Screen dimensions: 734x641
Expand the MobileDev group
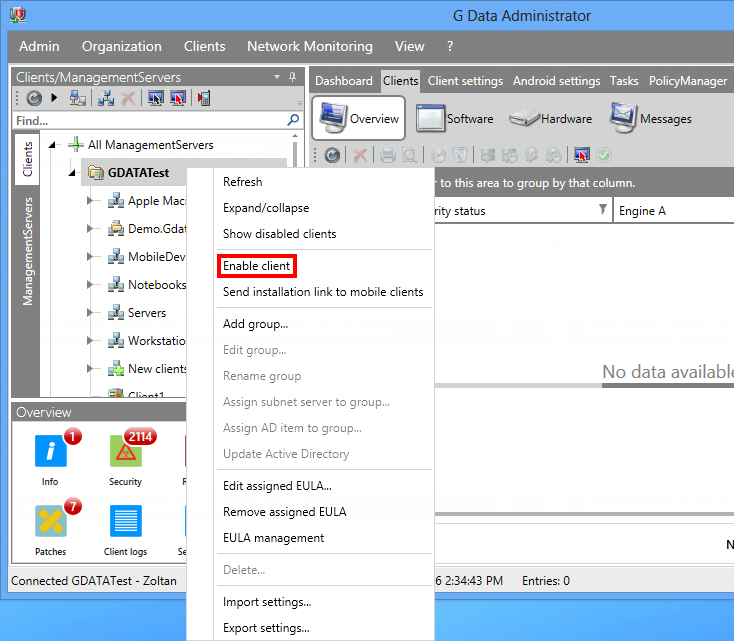[89, 257]
